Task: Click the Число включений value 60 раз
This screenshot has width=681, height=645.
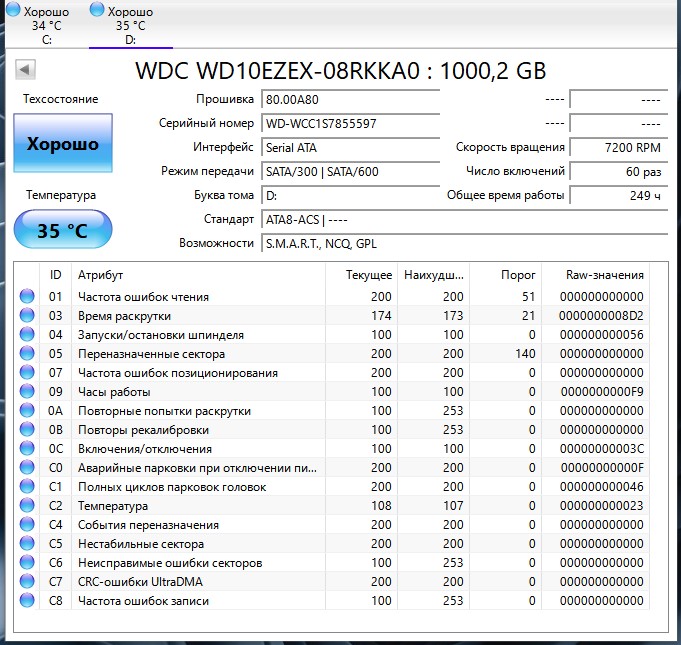Action: point(618,171)
